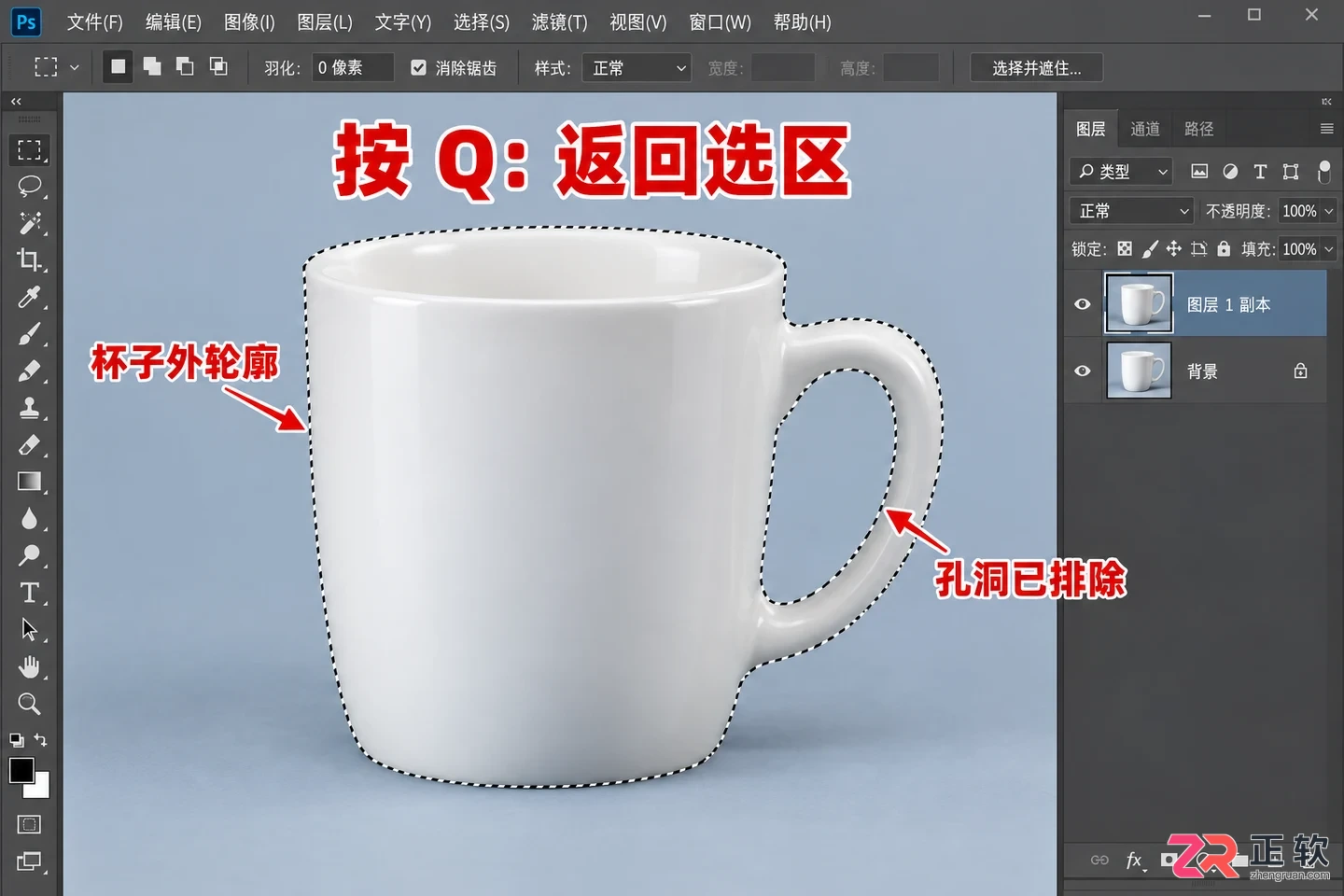Select the Horizontal Type tool
The width and height of the screenshot is (1344, 896).
[x=30, y=593]
